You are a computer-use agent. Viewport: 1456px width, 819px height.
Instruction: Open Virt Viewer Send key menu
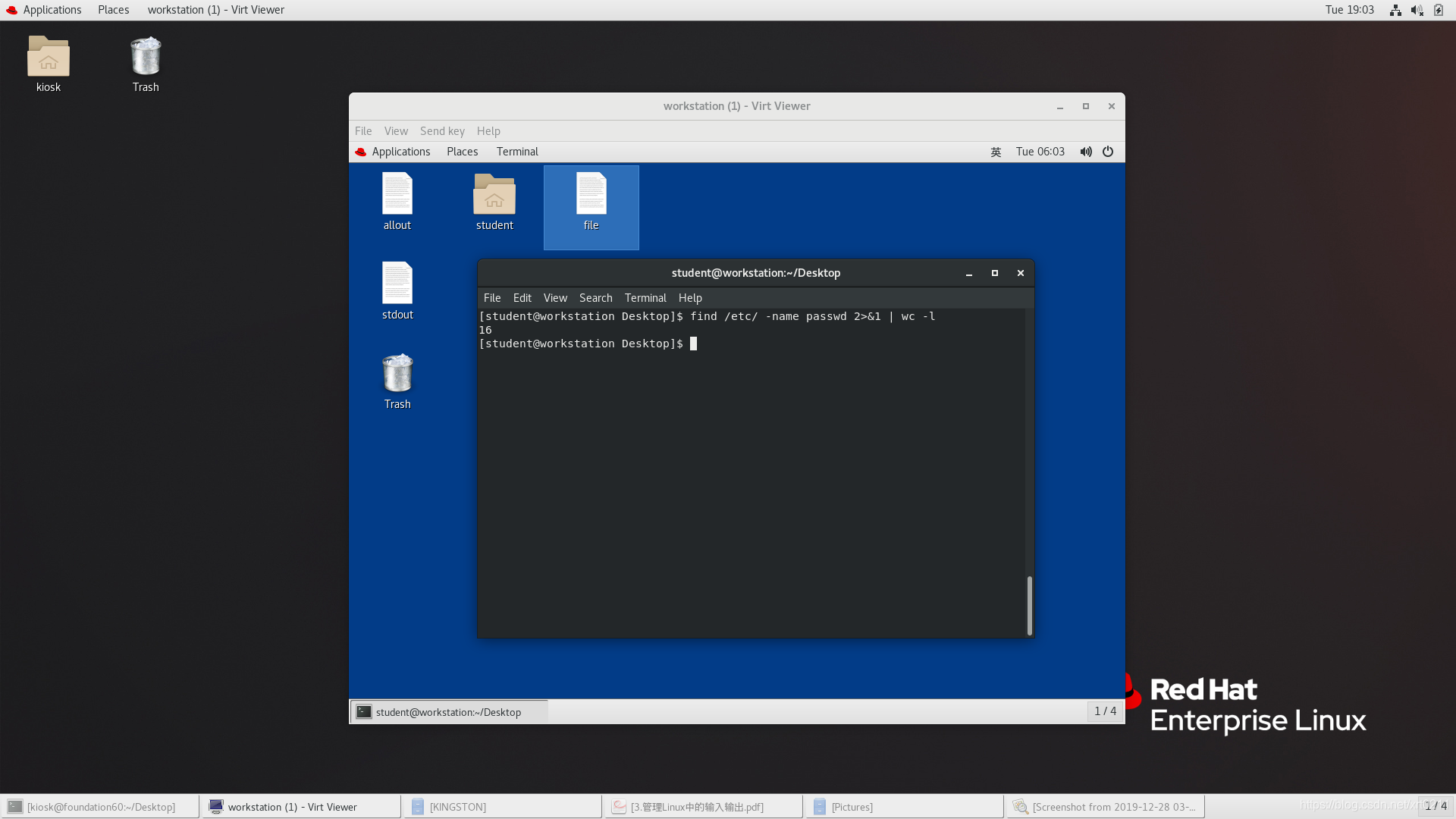(x=442, y=131)
